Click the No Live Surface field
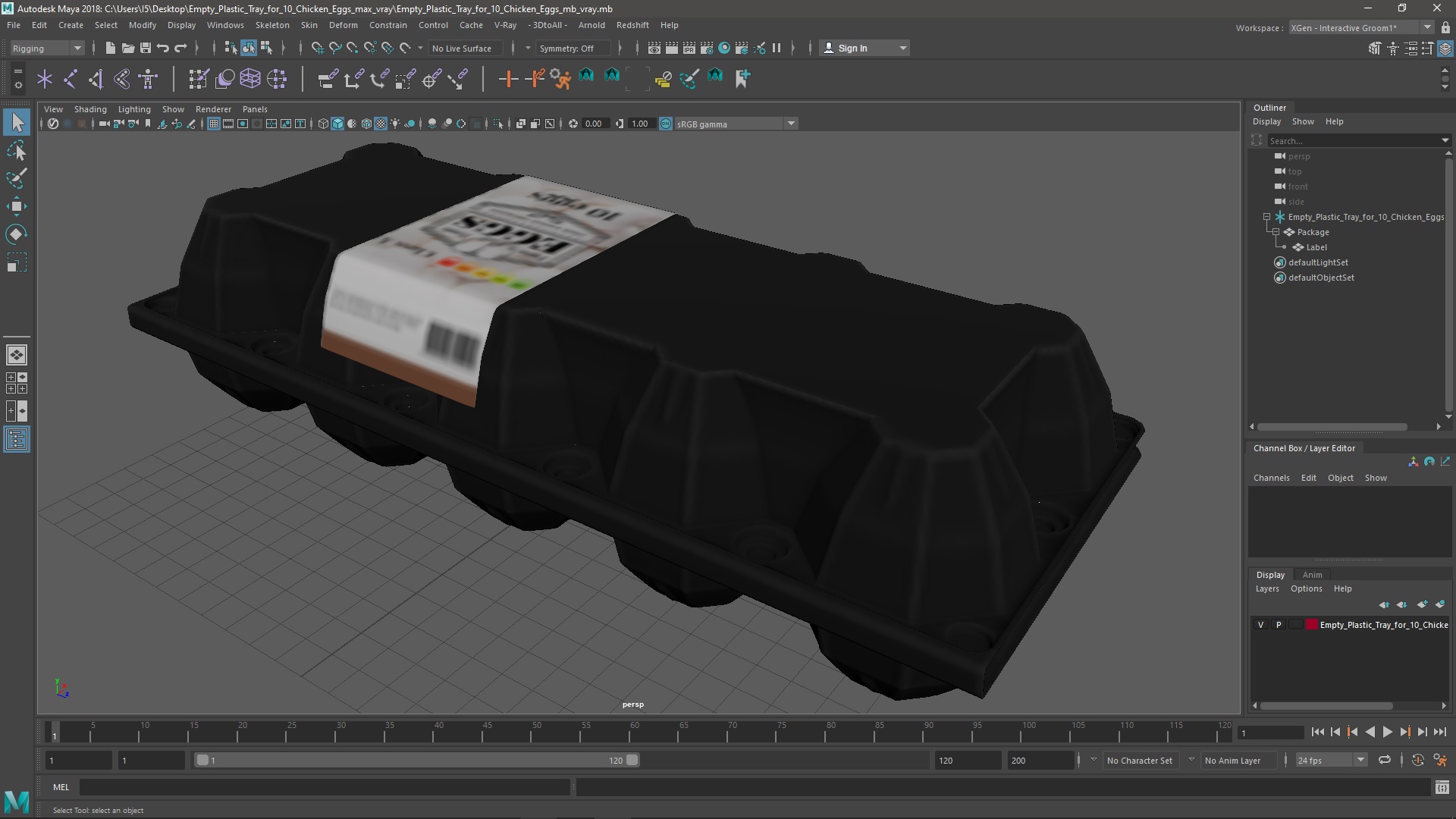This screenshot has height=819, width=1456. pos(464,48)
